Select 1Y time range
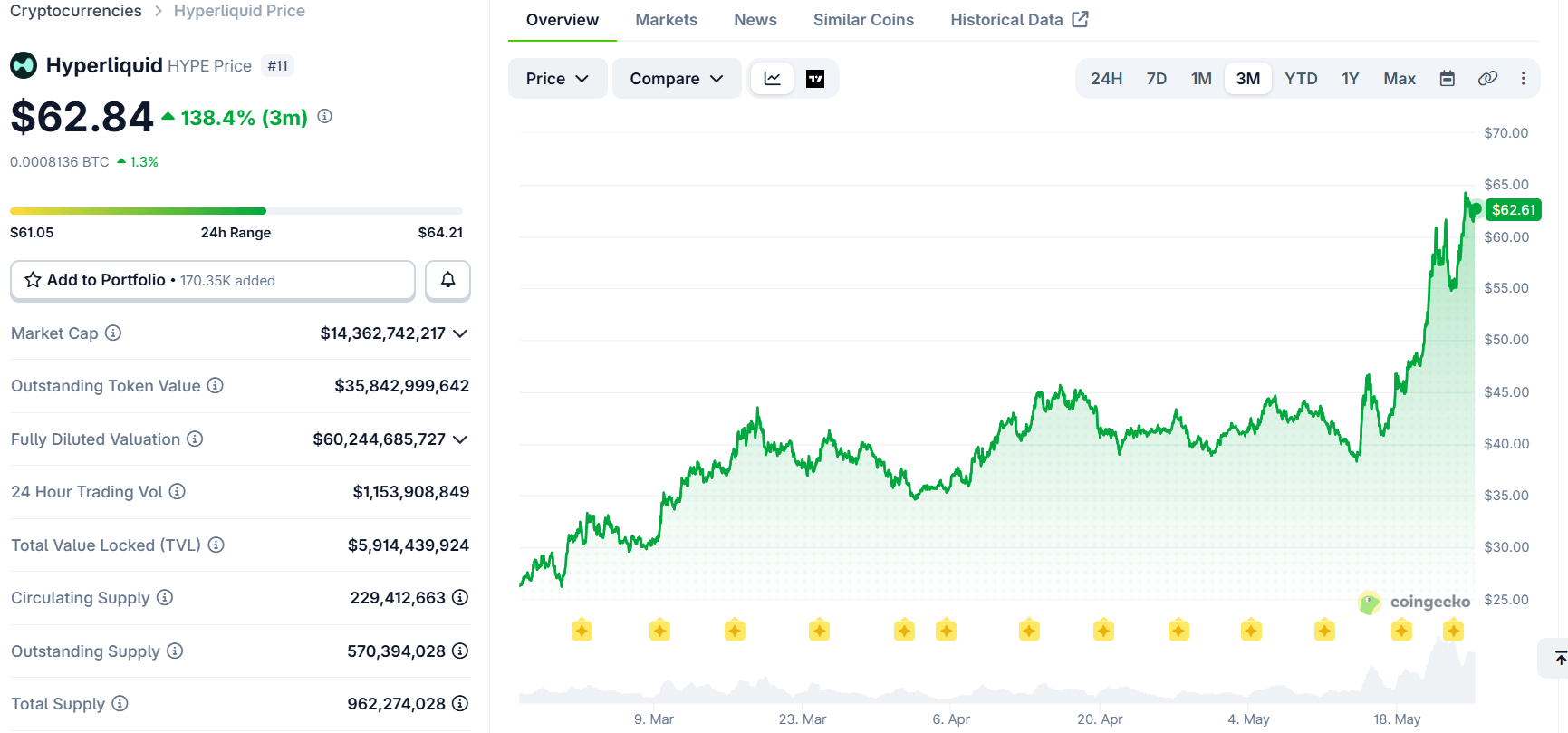Image resolution: width=1568 pixels, height=733 pixels. [x=1351, y=79]
